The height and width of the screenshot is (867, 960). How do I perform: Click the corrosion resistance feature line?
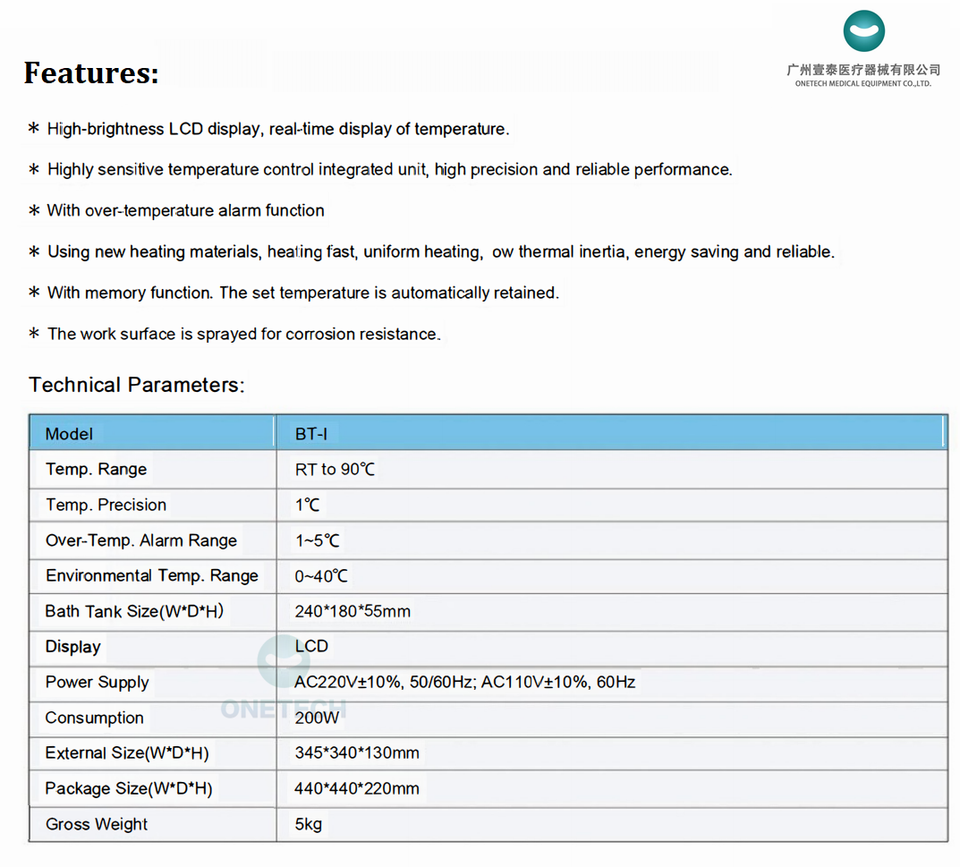pyautogui.click(x=243, y=334)
